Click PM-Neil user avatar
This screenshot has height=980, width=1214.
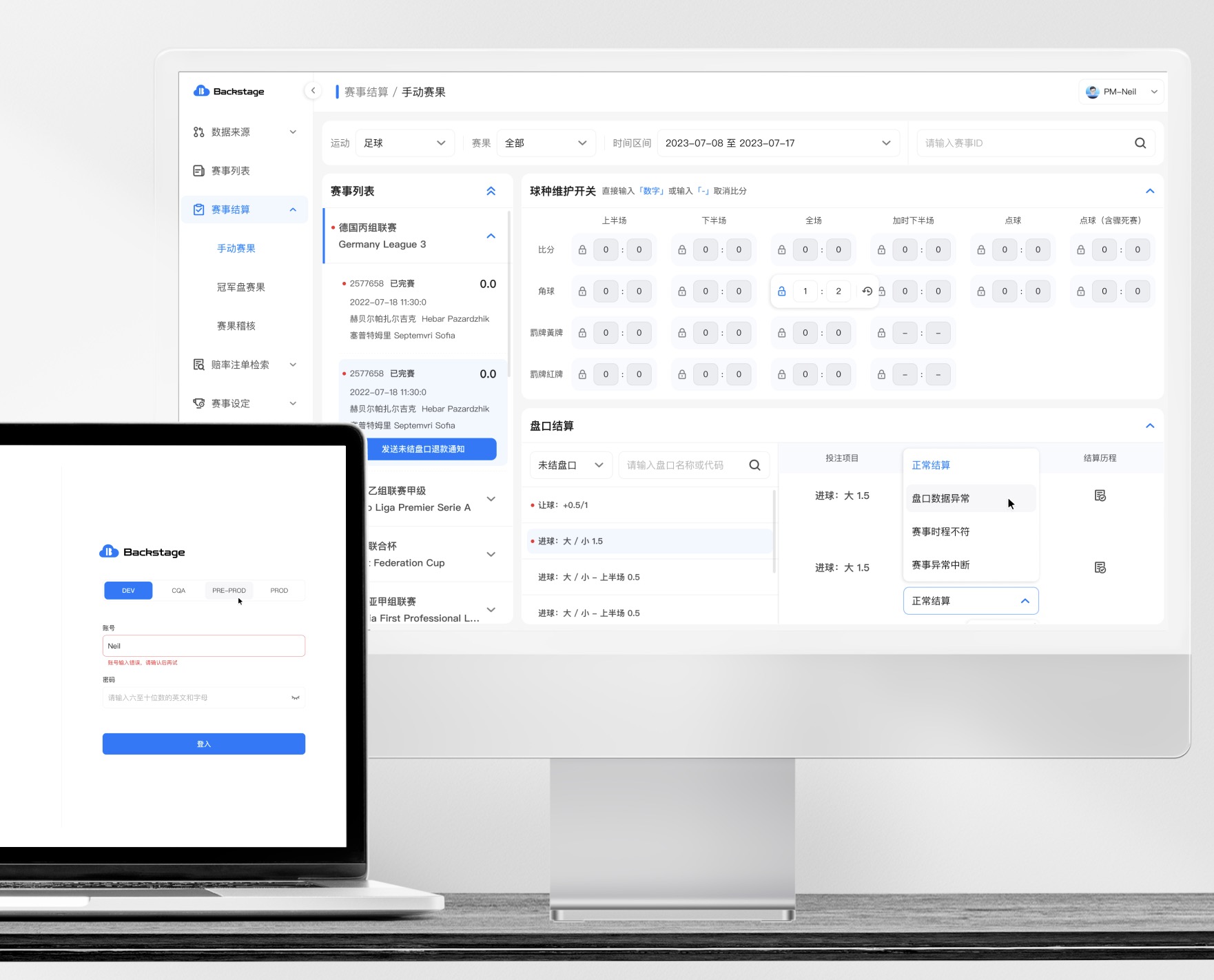click(1092, 92)
